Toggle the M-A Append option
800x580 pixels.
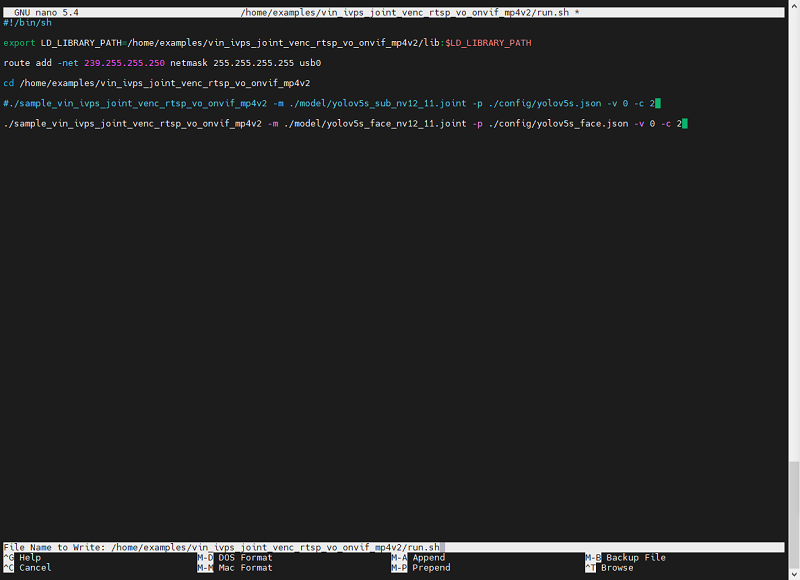(x=418, y=558)
